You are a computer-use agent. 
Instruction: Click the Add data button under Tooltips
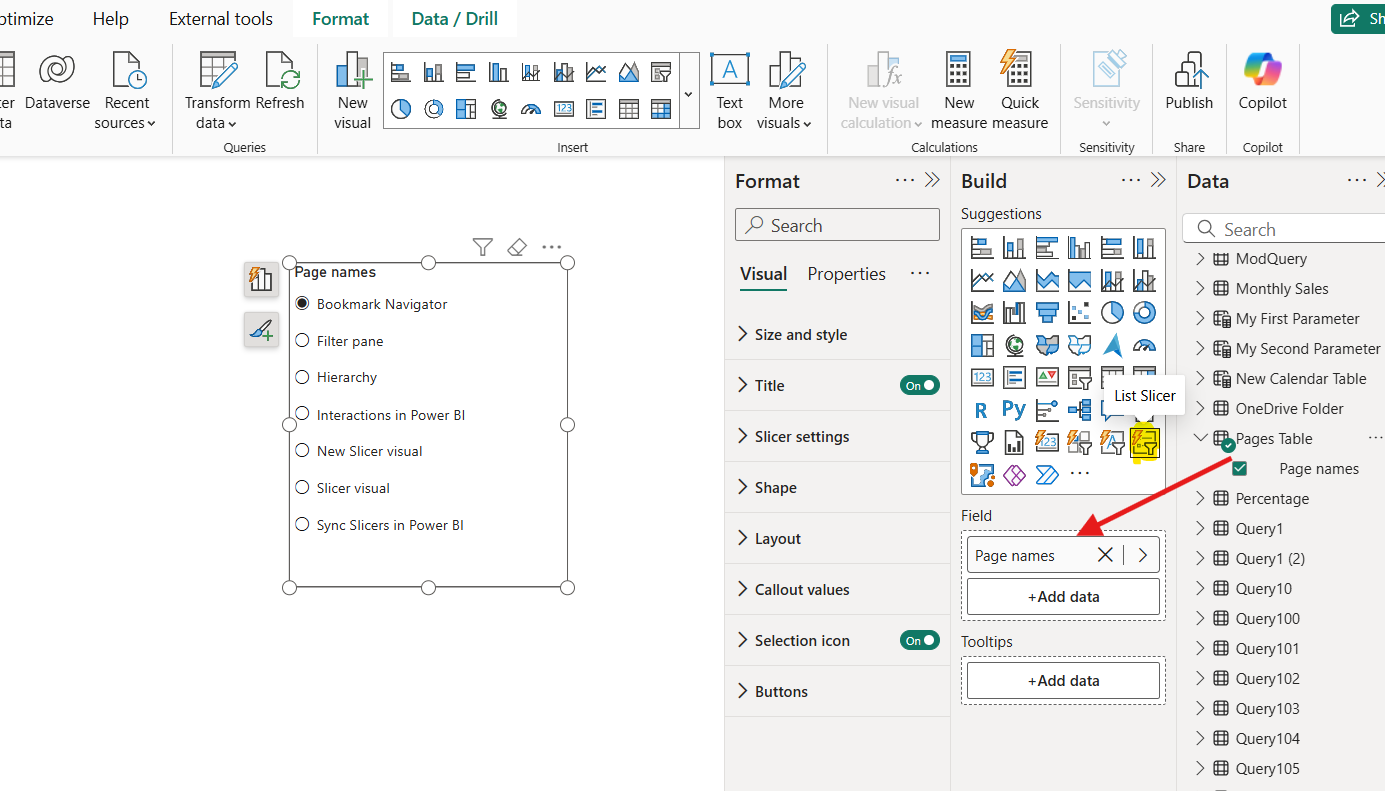coord(1062,680)
